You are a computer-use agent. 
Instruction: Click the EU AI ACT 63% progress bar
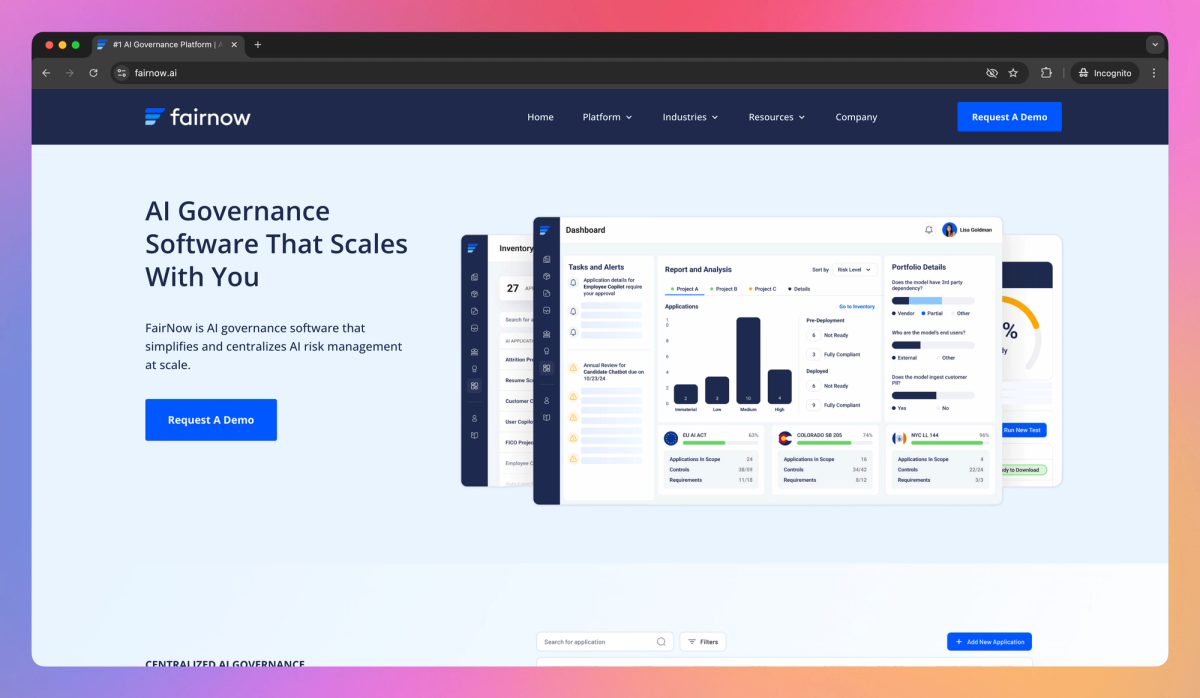click(x=720, y=442)
